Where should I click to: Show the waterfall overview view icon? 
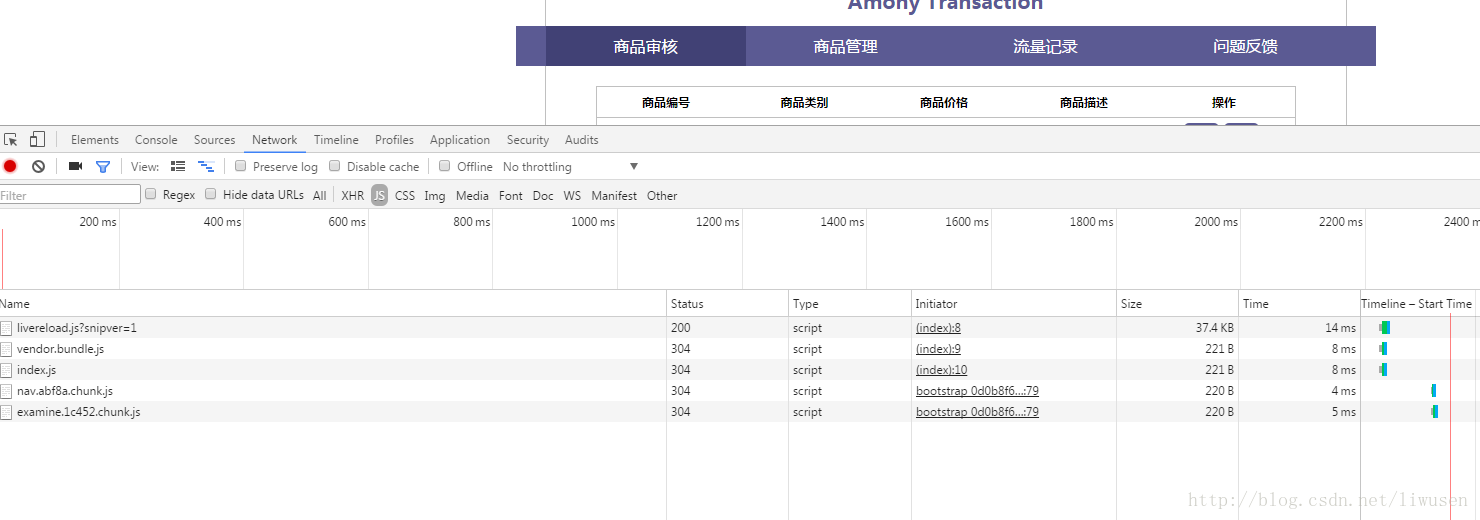tap(206, 166)
